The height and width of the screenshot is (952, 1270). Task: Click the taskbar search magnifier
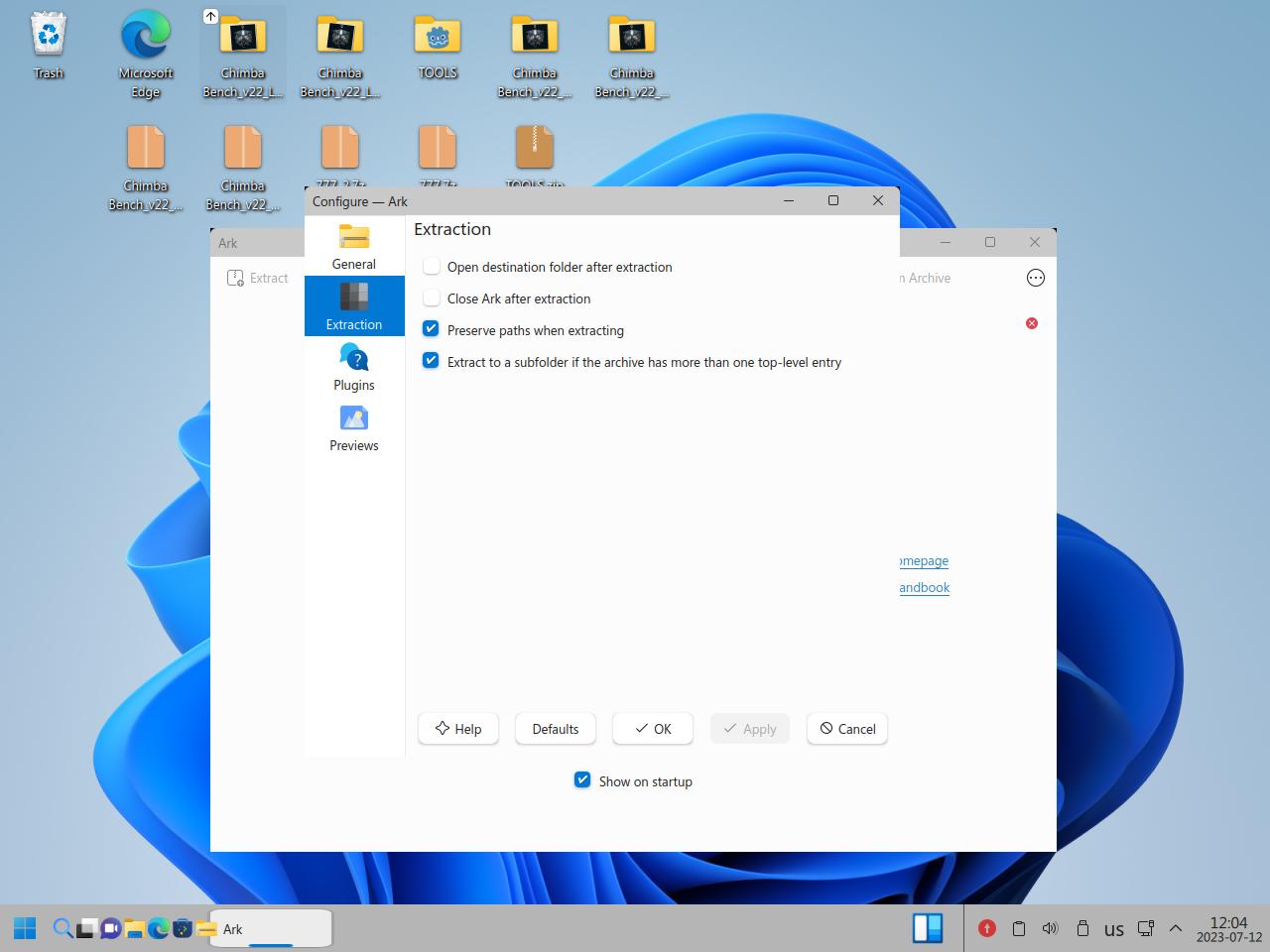point(63,929)
